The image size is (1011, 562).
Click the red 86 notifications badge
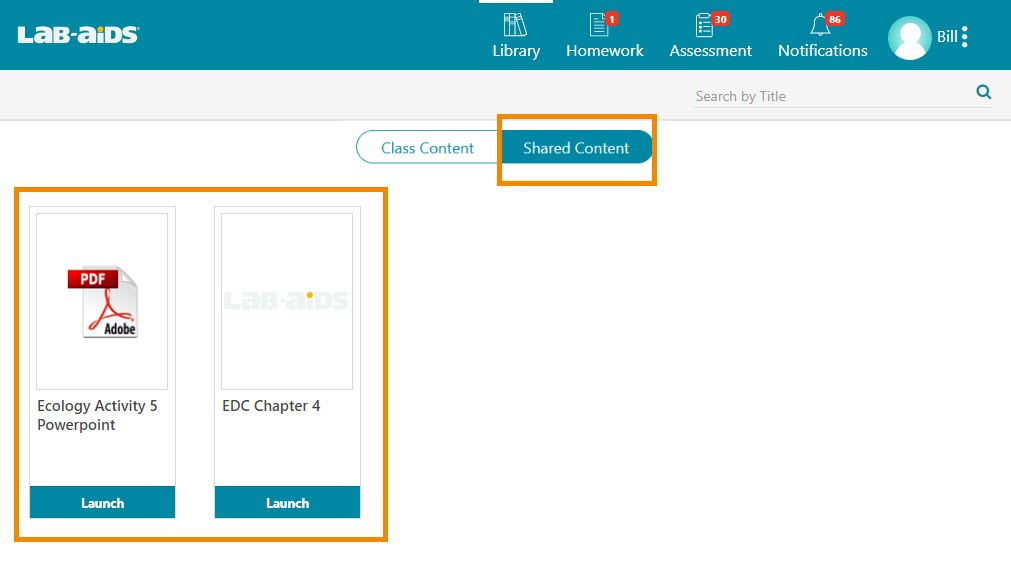coord(835,19)
